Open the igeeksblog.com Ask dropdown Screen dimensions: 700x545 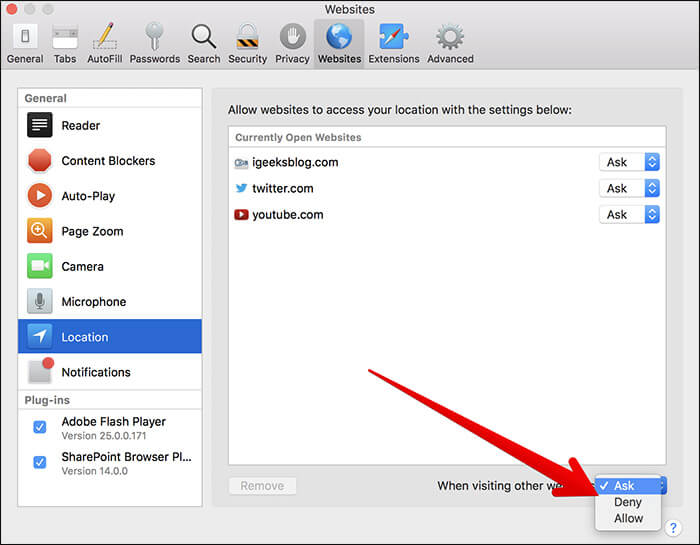[x=629, y=162]
